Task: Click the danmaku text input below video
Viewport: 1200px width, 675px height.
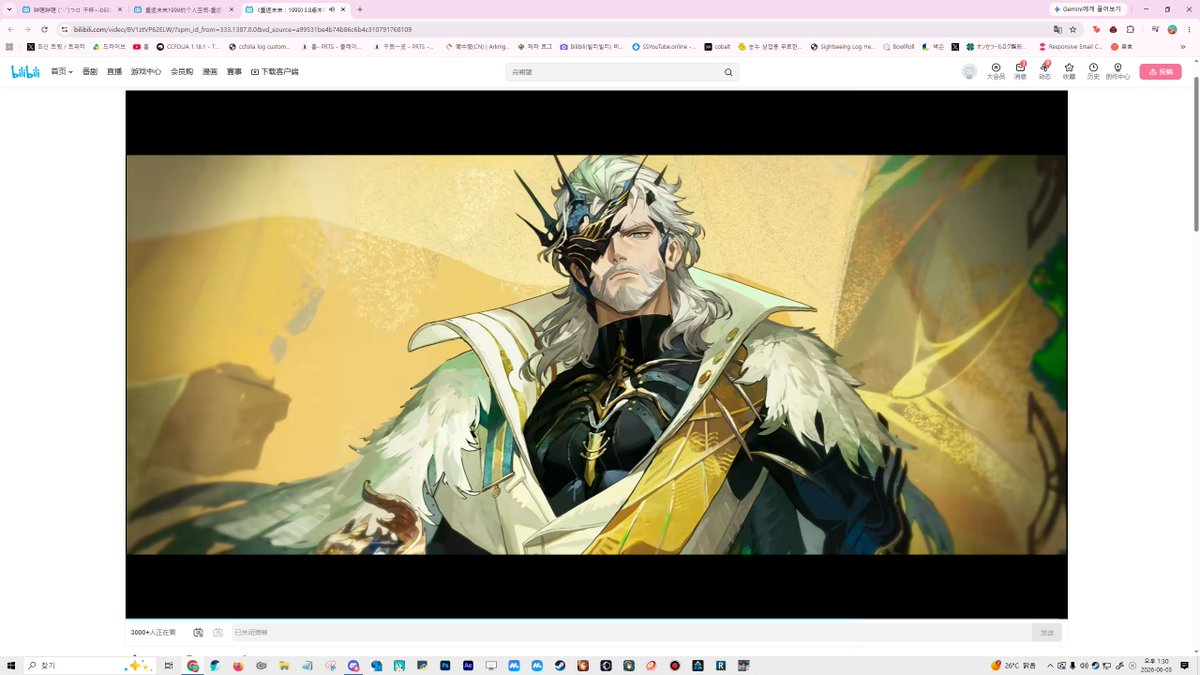Action: click(x=630, y=633)
